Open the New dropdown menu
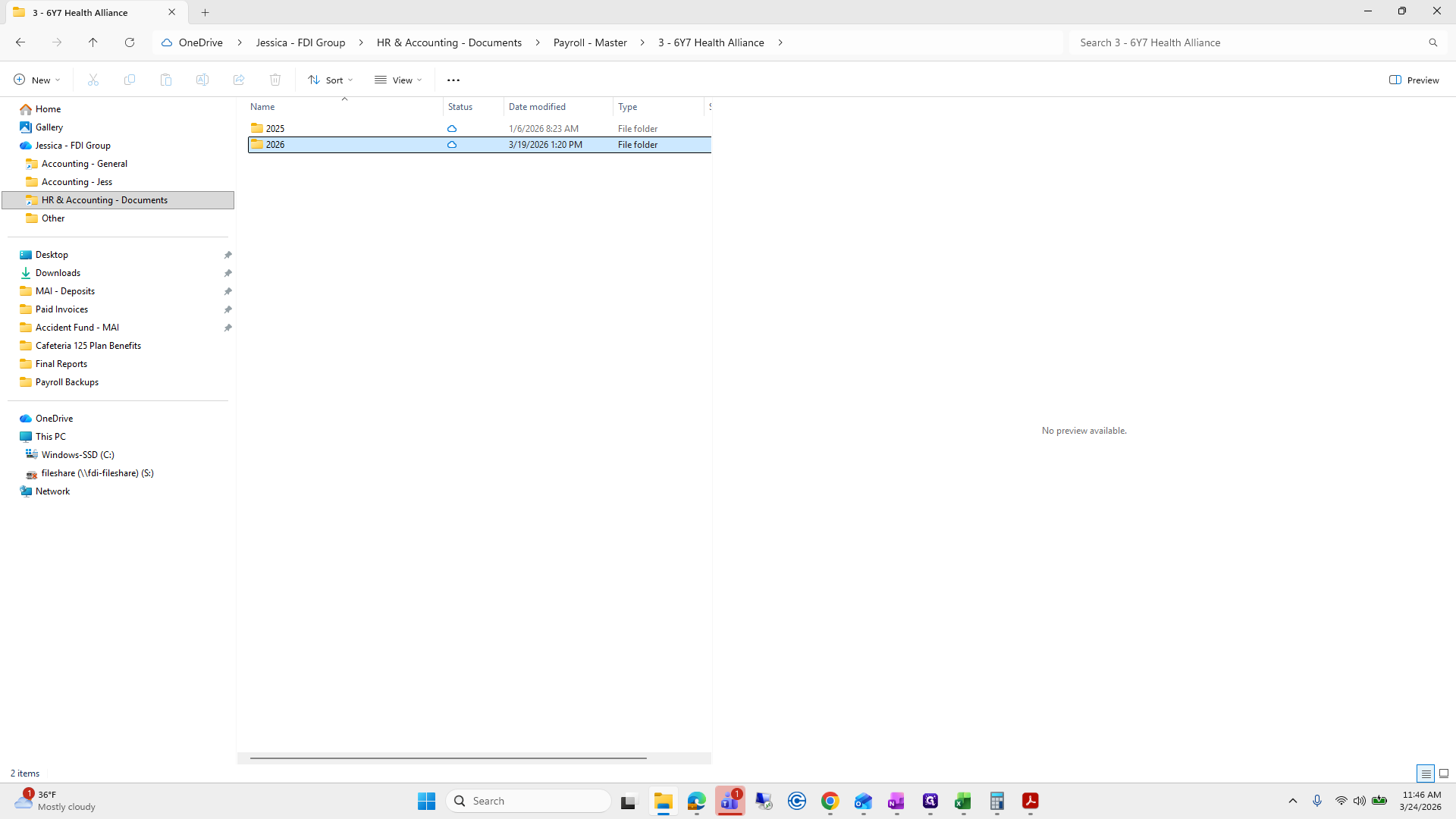Screen dimensions: 1456x819 point(36,80)
